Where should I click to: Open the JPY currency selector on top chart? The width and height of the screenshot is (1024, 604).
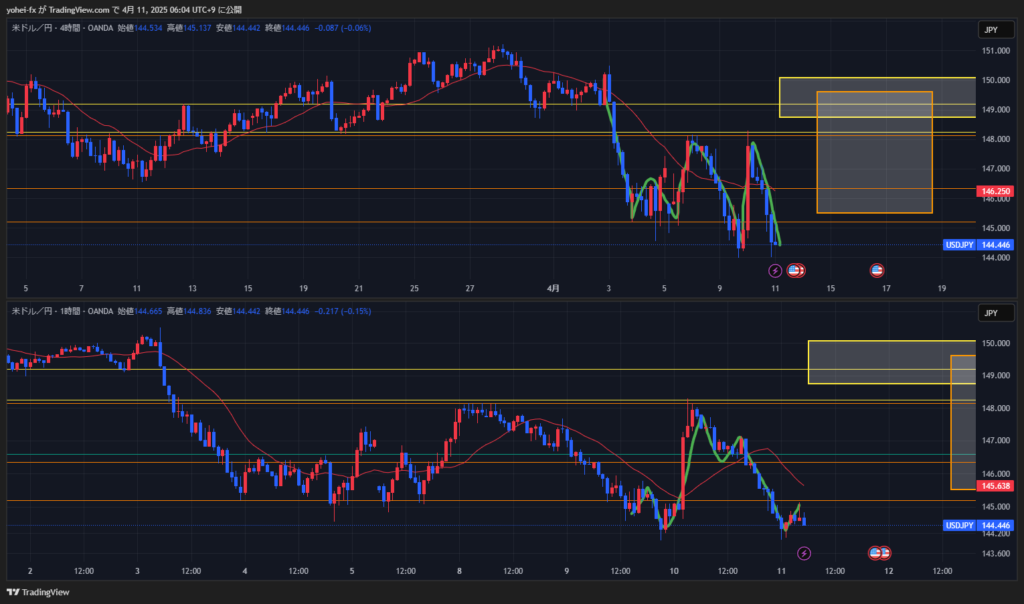tap(991, 32)
